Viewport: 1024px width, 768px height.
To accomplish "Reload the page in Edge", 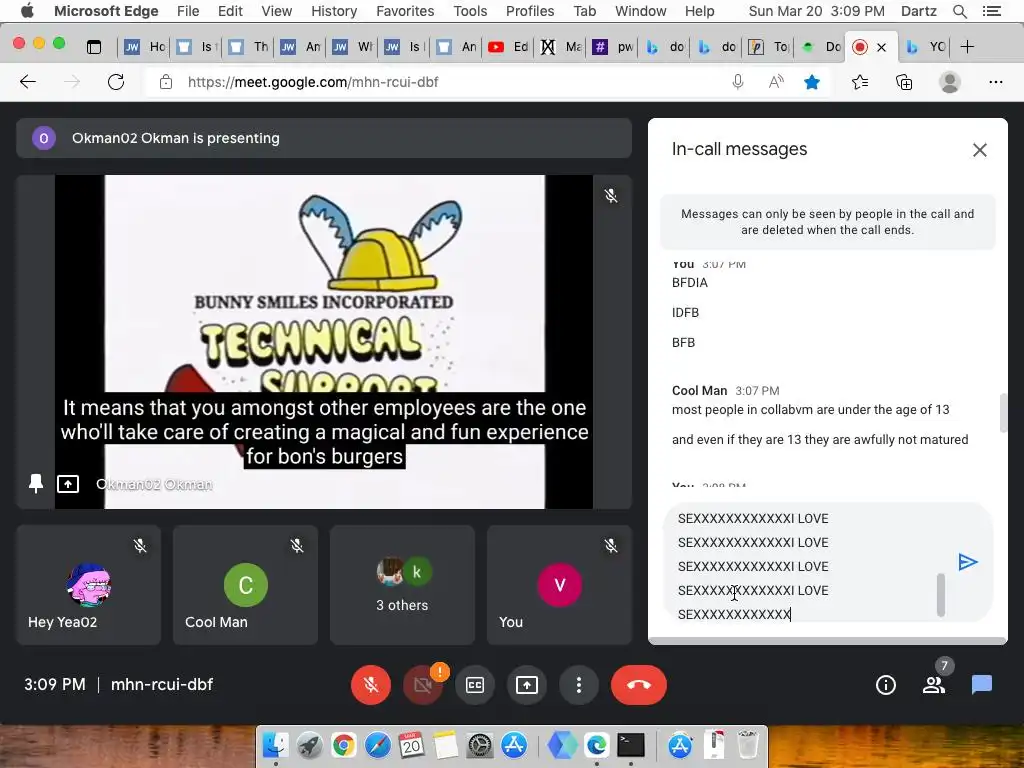I will (x=116, y=82).
